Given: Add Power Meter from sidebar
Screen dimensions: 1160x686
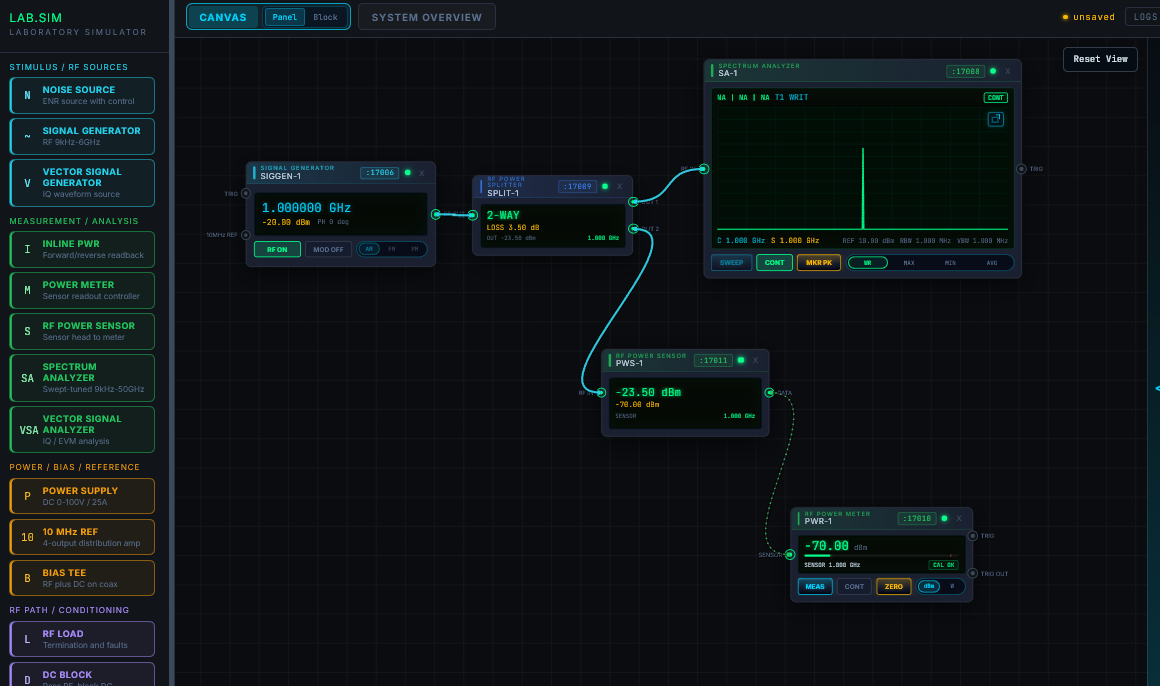Looking at the screenshot, I should coord(82,290).
